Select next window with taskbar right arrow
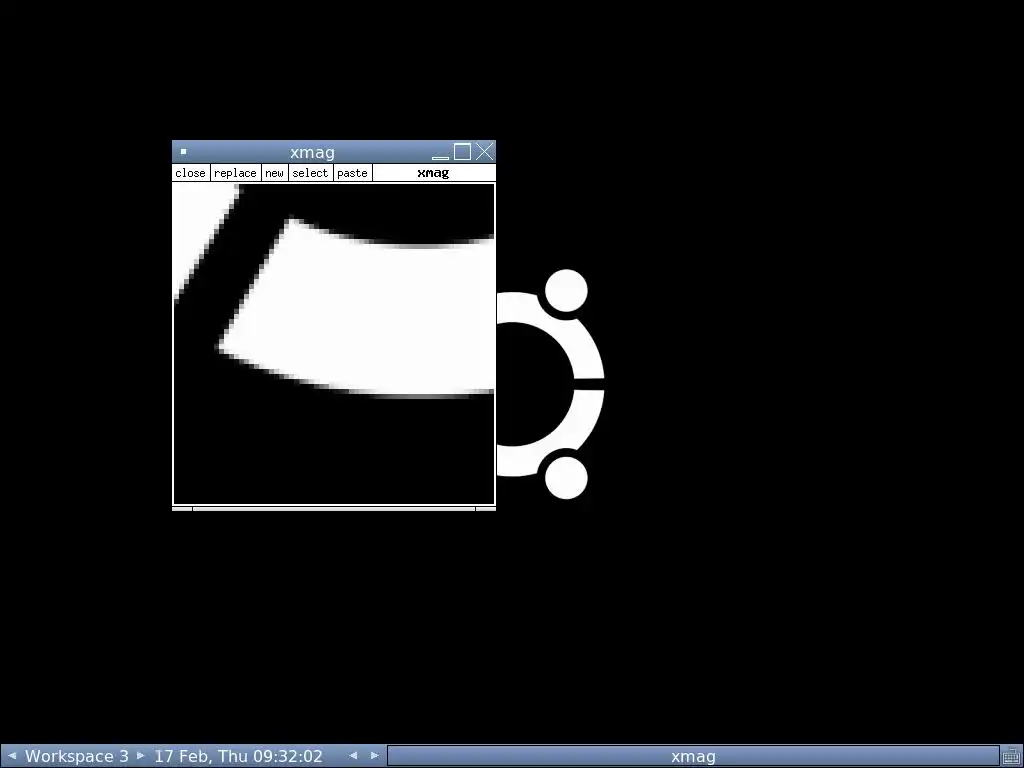 [x=375, y=756]
